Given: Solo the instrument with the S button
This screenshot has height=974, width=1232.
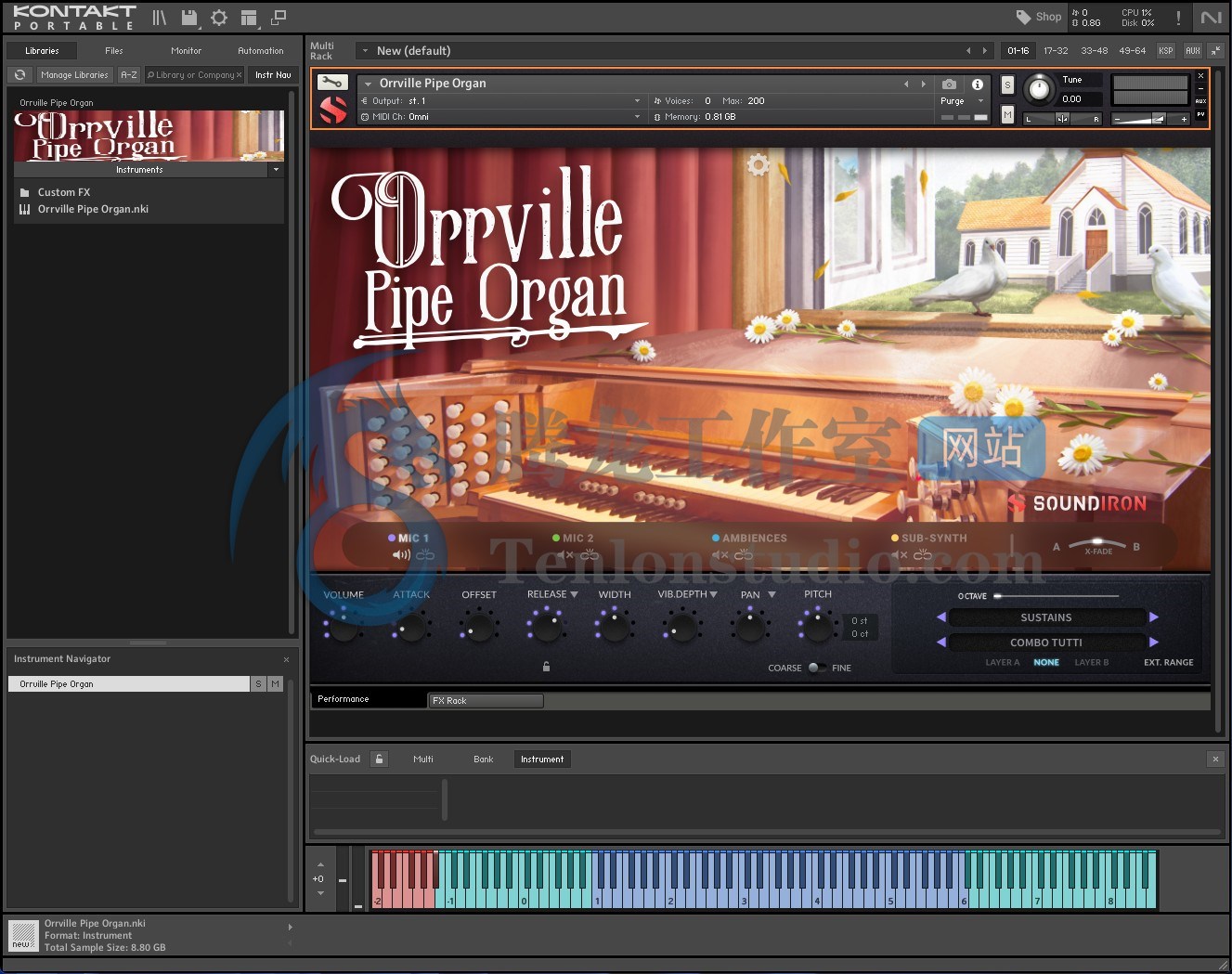Looking at the screenshot, I should 1007,84.
